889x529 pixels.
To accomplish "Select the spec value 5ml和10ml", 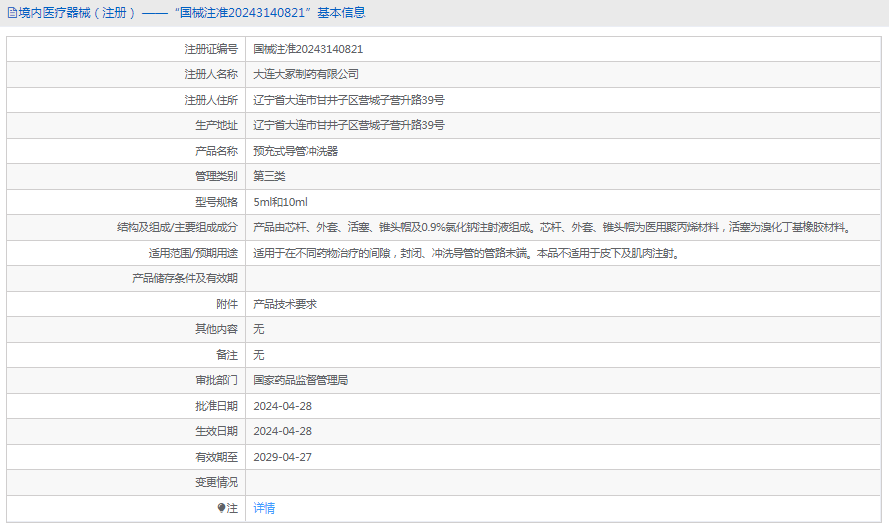I will coord(280,202).
